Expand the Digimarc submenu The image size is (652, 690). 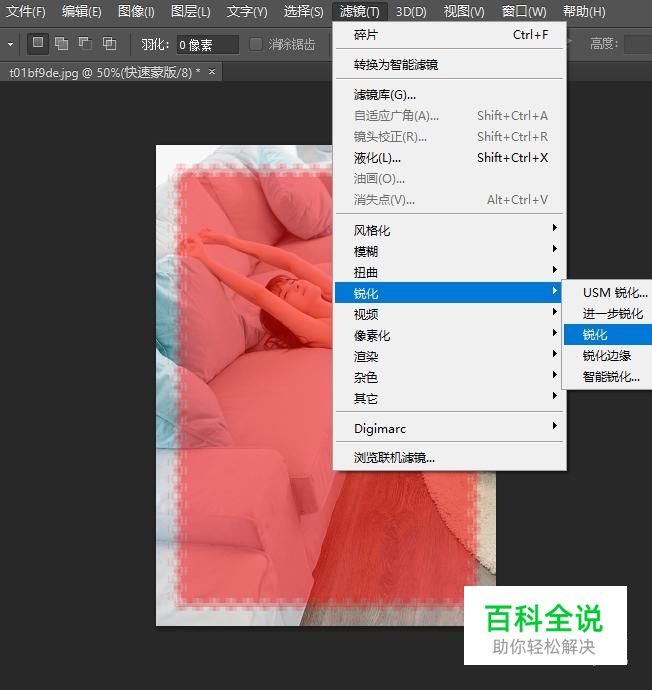(x=449, y=428)
